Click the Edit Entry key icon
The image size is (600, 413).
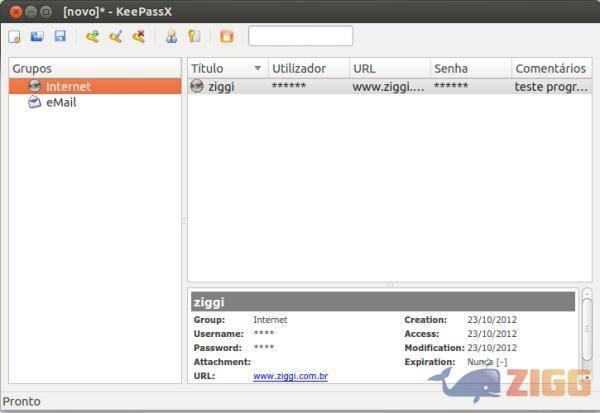[115, 37]
